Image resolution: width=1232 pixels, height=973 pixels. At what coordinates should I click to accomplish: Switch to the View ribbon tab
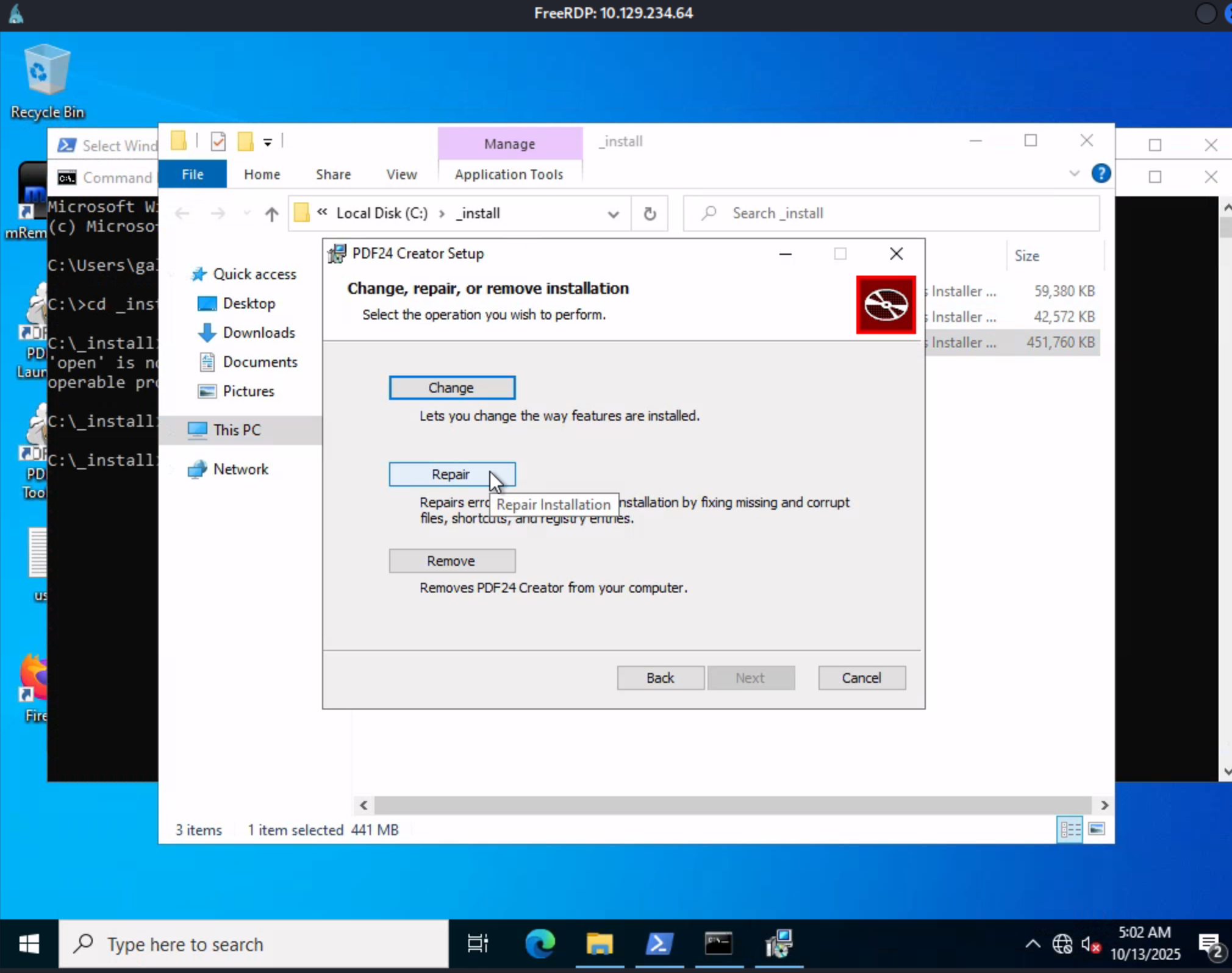tap(401, 174)
